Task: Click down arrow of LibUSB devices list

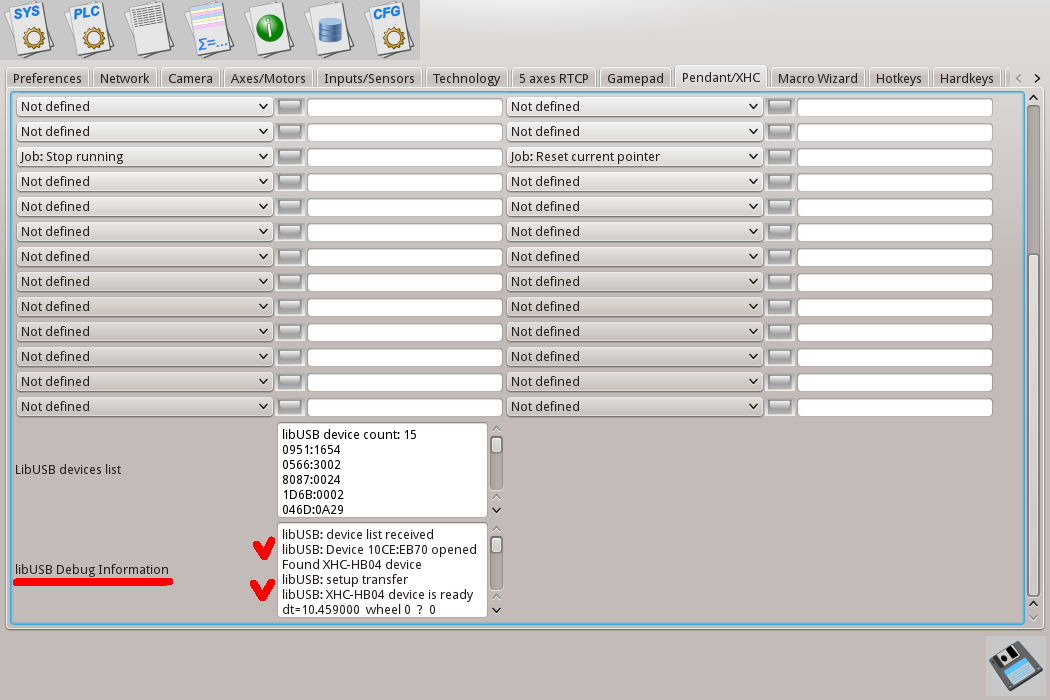Action: 496,510
